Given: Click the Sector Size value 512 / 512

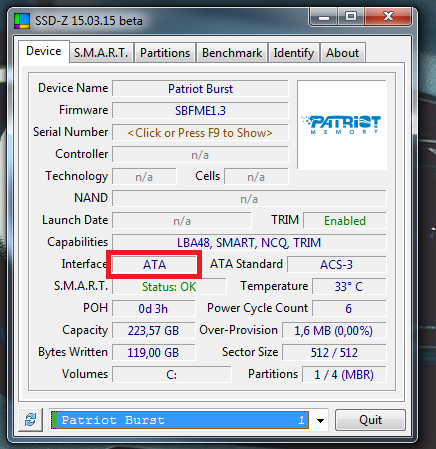Looking at the screenshot, I should tap(334, 353).
